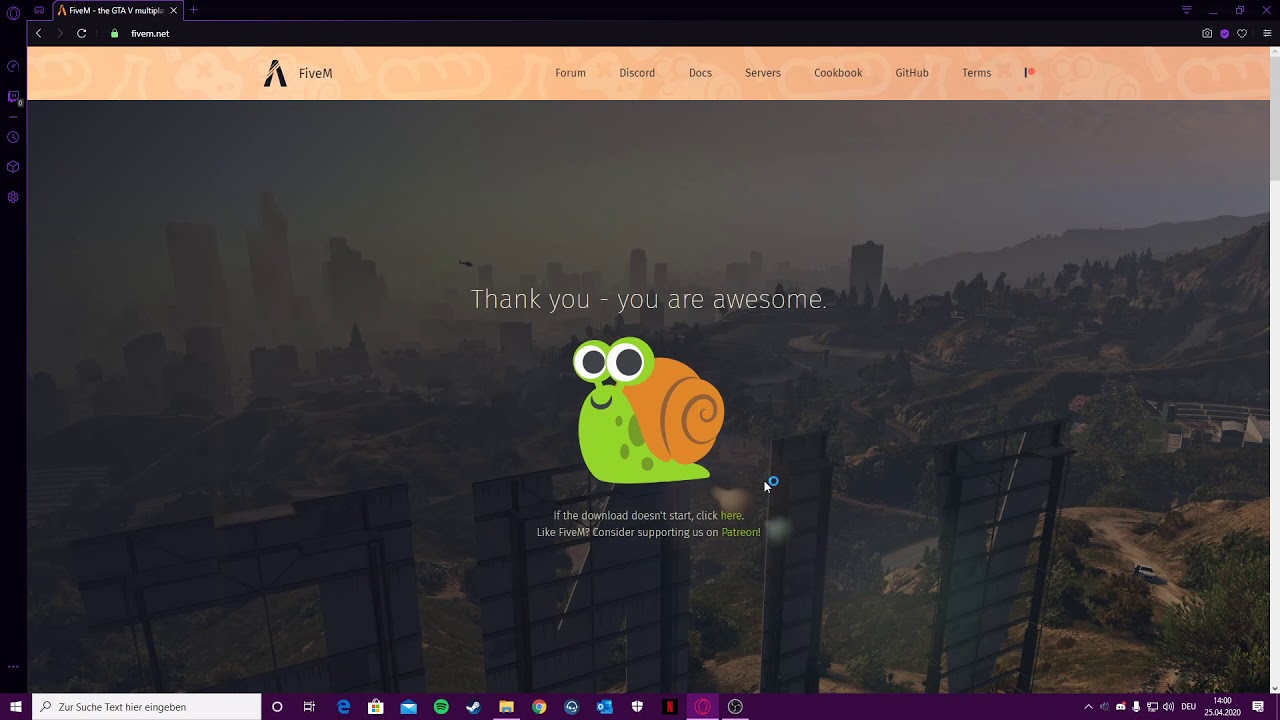This screenshot has width=1280, height=720.
Task: Reload the fivem.net page
Action: pyautogui.click(x=82, y=33)
